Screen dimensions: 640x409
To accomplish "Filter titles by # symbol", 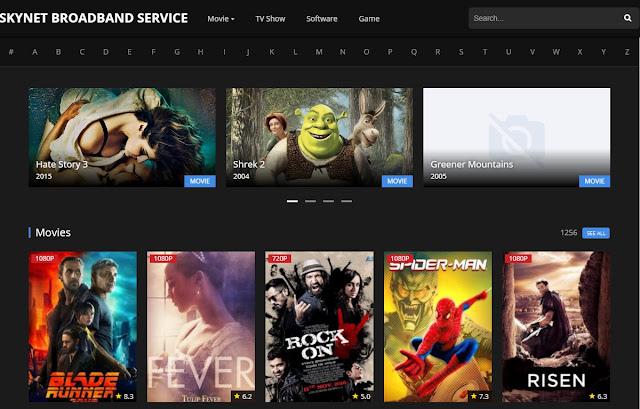I will pos(11,52).
